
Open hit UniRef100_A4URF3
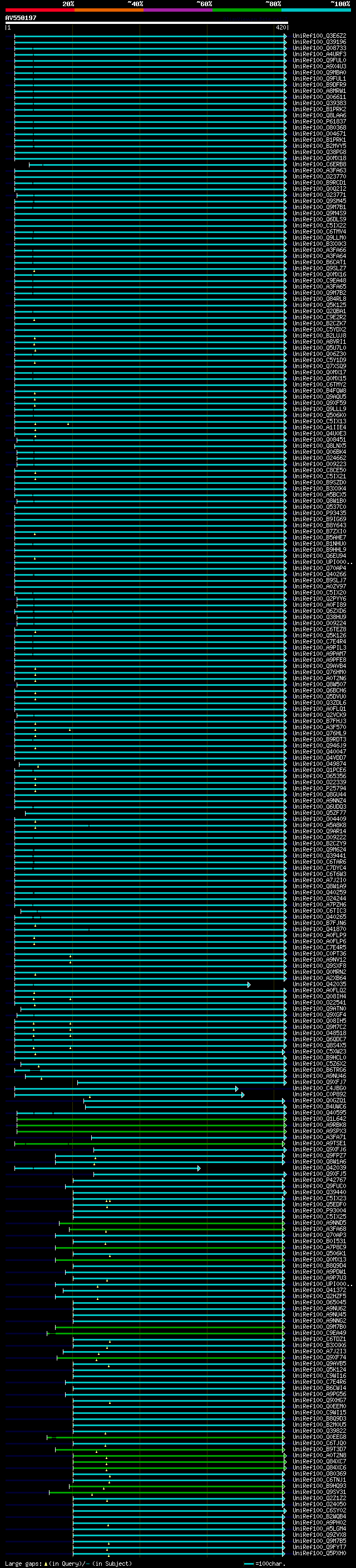pyautogui.click(x=319, y=54)
